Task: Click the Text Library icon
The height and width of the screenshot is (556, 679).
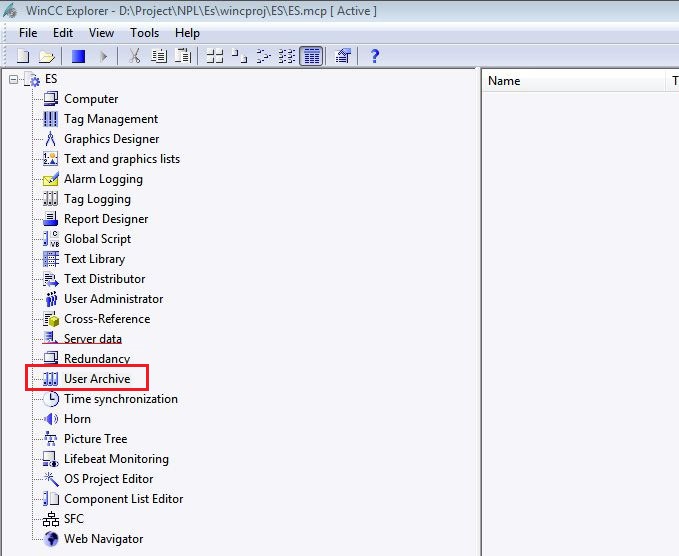Action: (51, 259)
